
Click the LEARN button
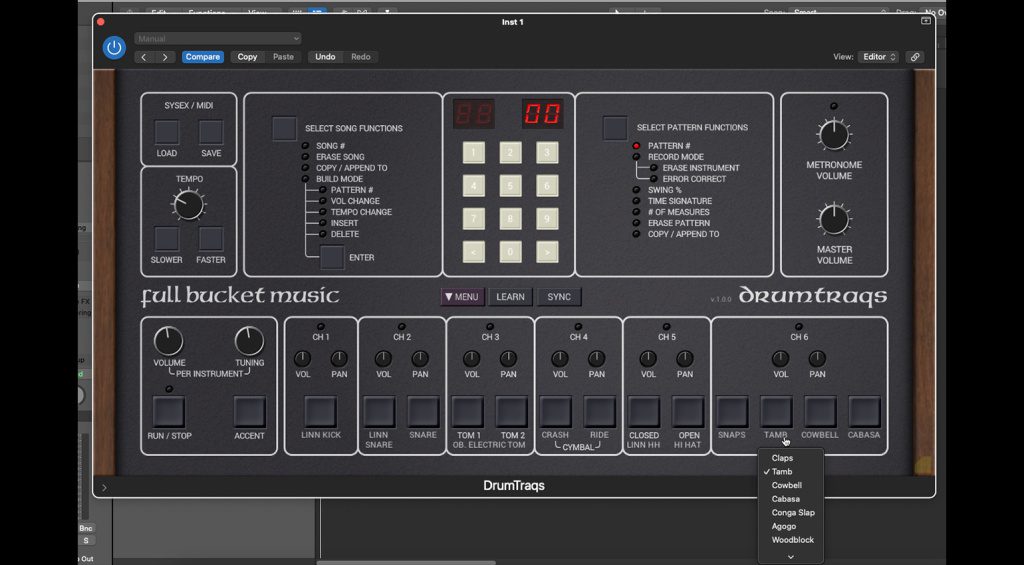[510, 297]
